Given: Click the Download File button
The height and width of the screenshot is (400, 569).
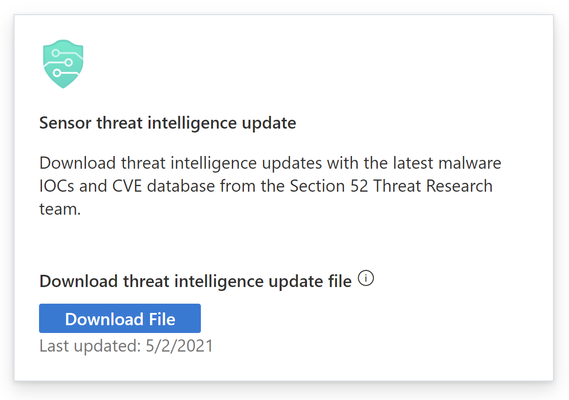Looking at the screenshot, I should 120,318.
